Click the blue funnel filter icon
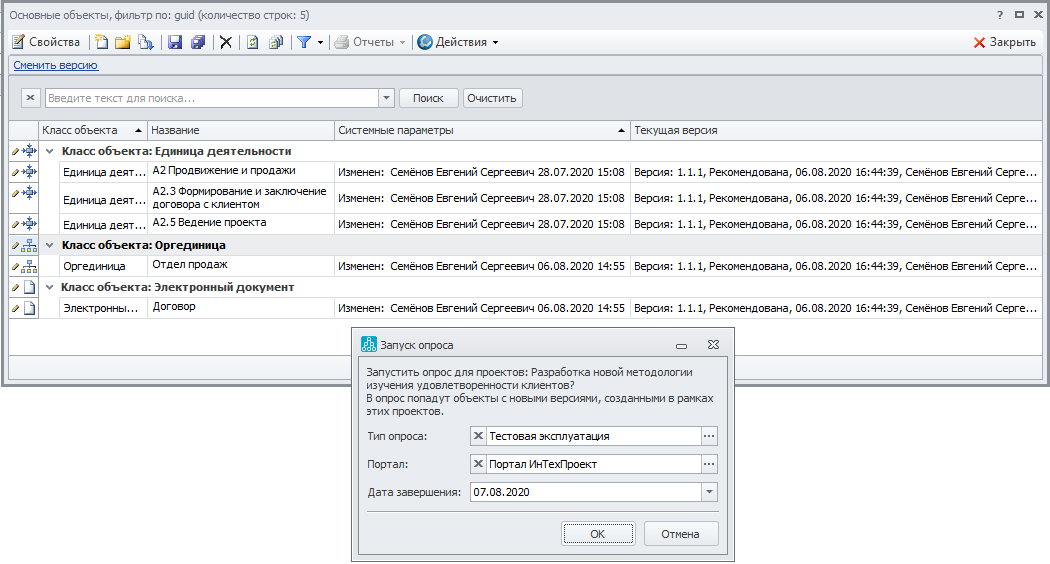 (x=304, y=42)
